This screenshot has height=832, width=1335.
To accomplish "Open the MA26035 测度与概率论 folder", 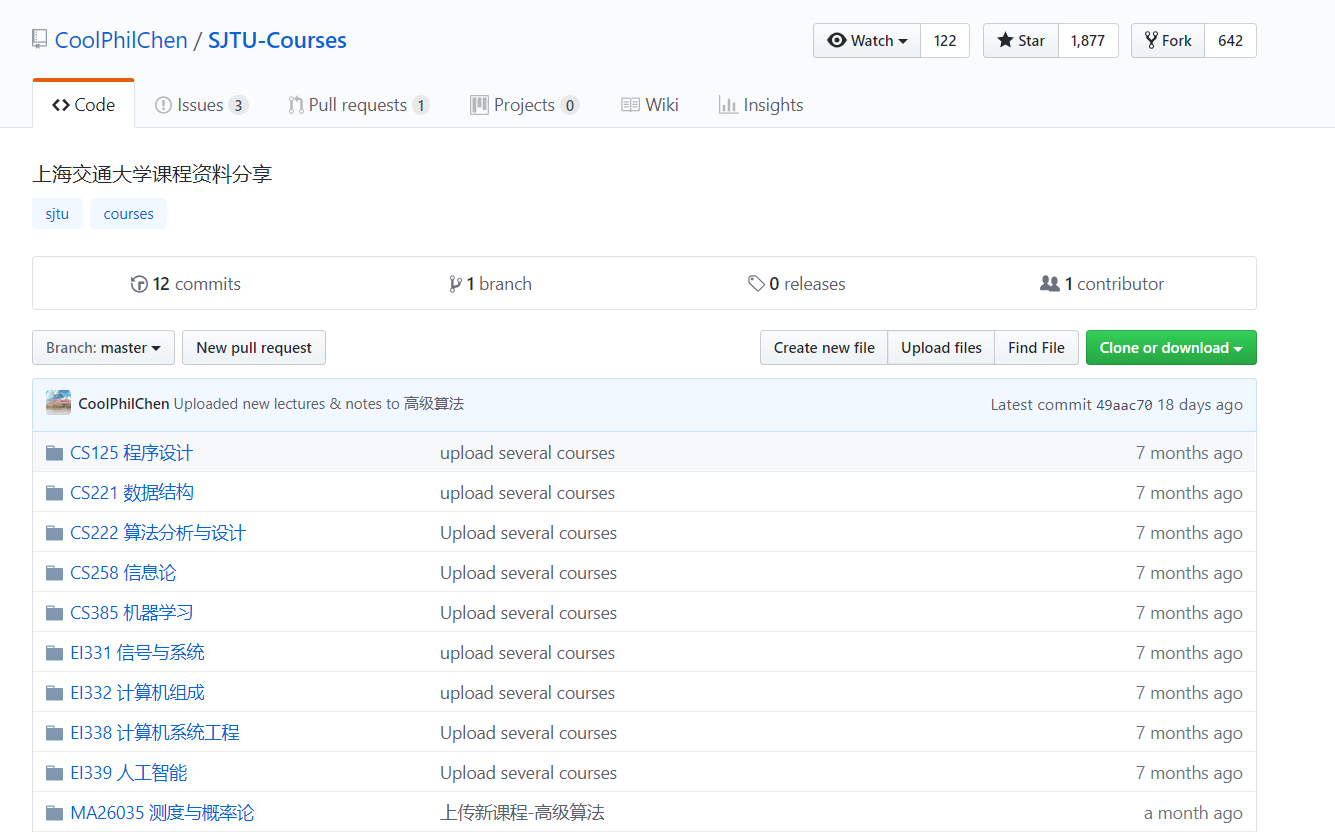I will point(162,813).
